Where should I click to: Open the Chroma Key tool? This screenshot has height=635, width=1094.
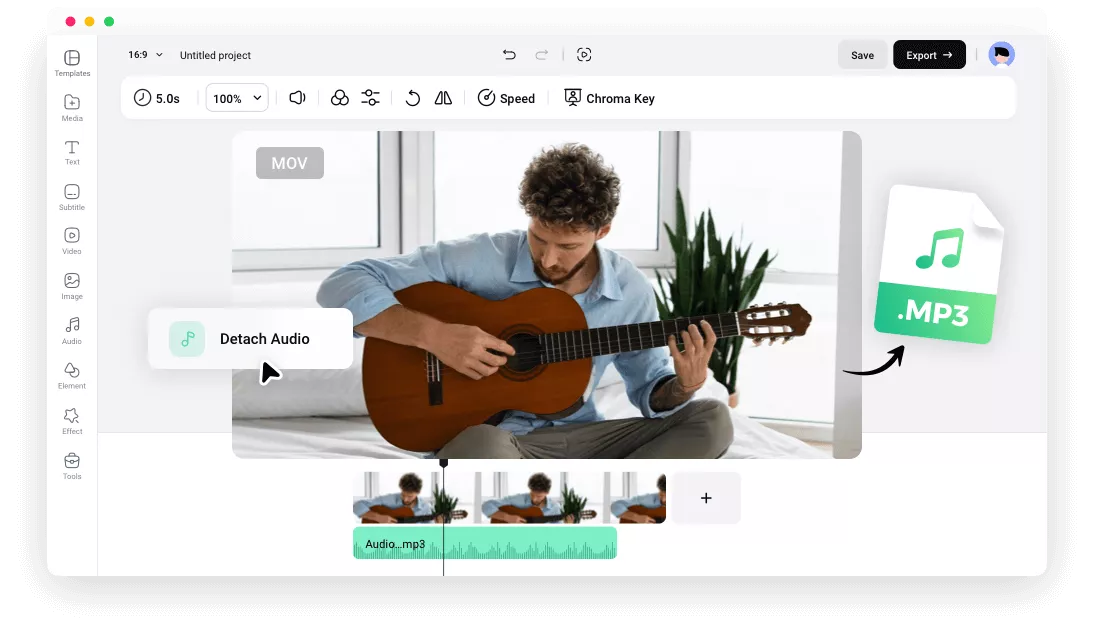click(x=609, y=98)
